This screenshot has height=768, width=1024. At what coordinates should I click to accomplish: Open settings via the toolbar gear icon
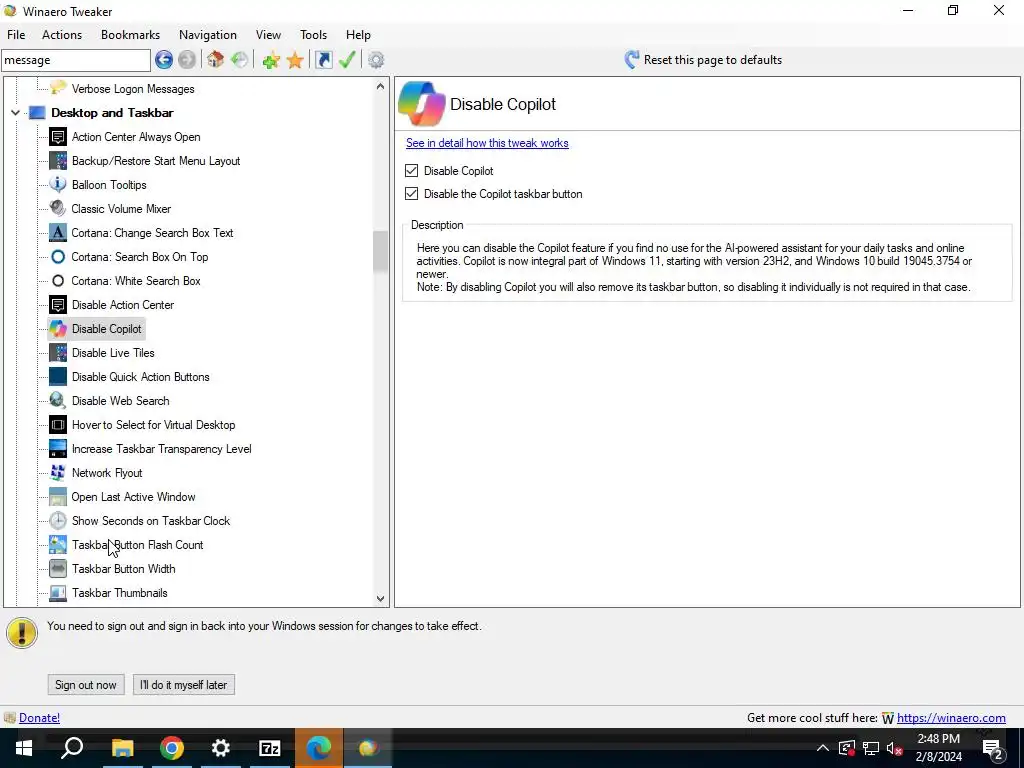click(376, 60)
